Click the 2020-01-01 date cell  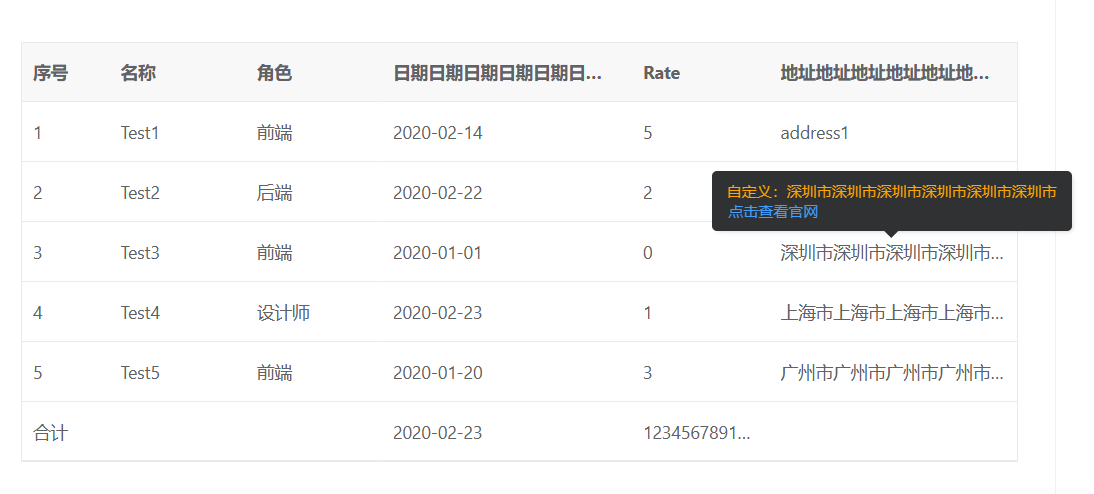coord(437,253)
